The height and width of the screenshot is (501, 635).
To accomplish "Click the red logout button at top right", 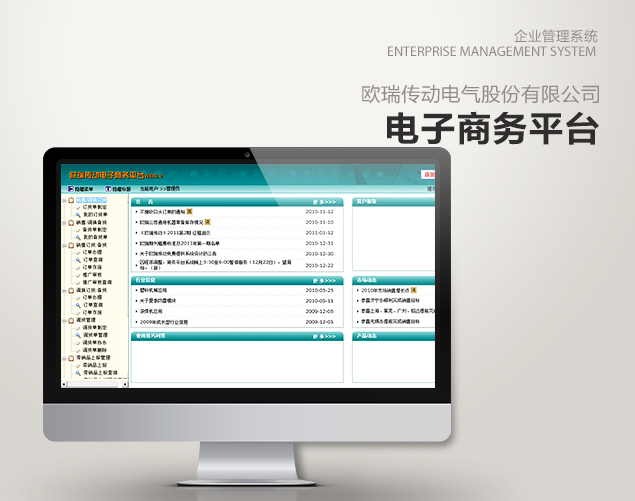I will click(x=428, y=175).
